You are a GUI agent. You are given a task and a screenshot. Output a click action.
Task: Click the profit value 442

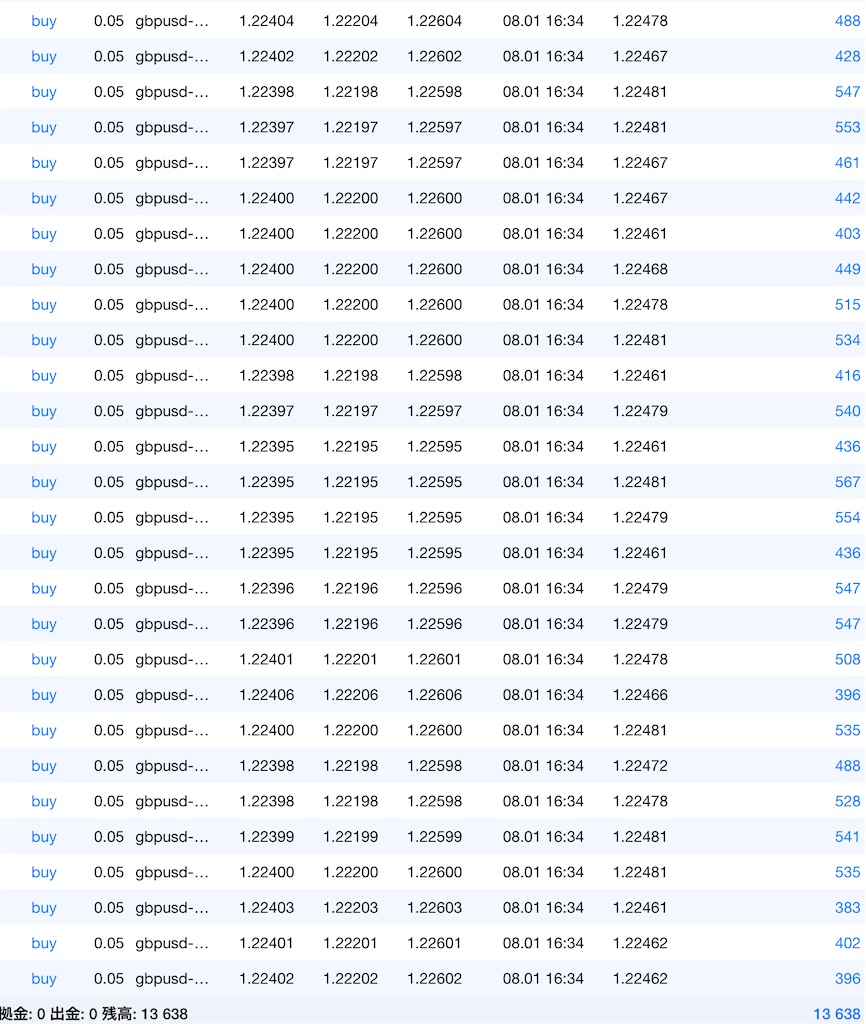[847, 198]
